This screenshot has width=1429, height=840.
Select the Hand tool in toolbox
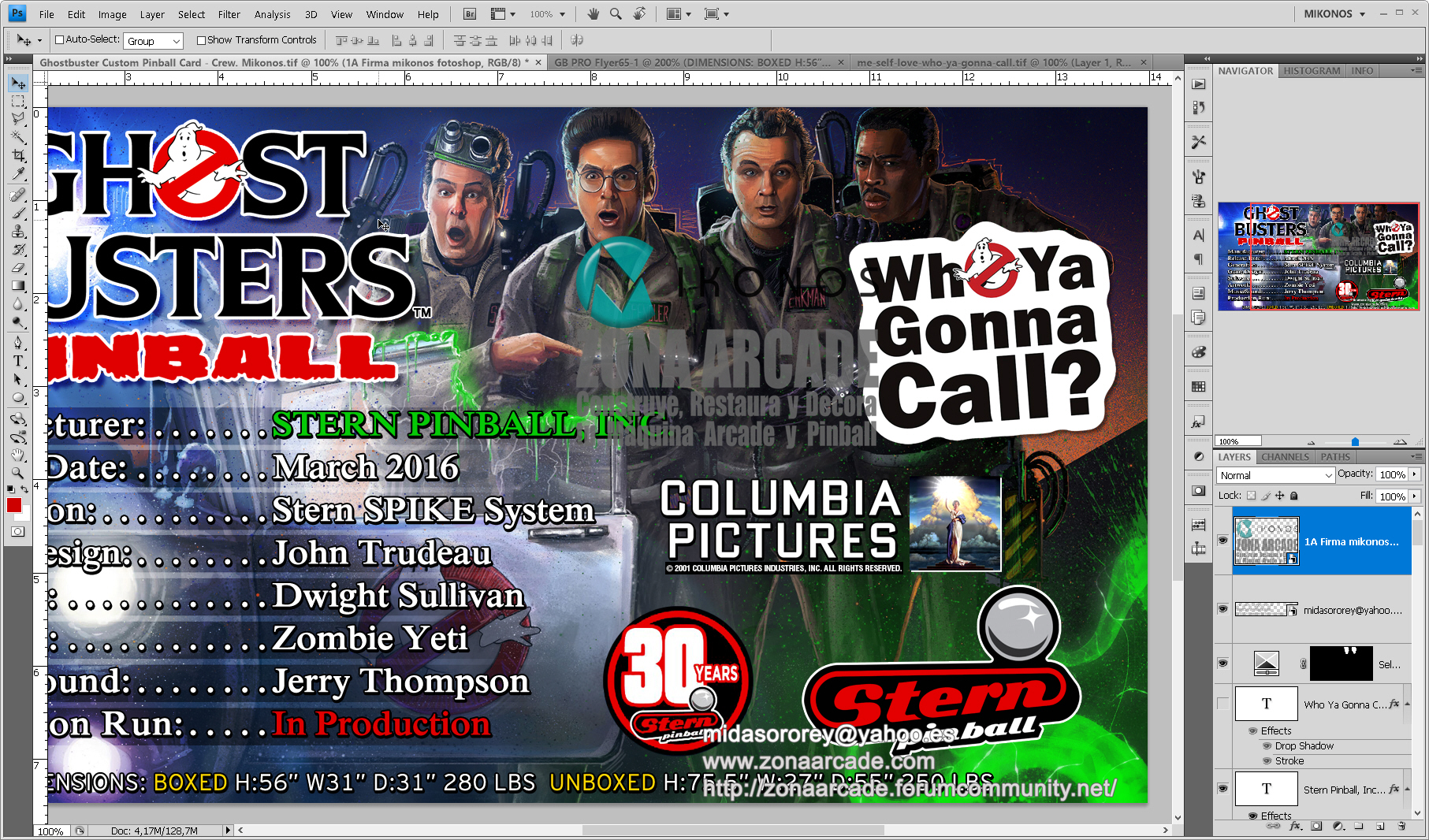18,455
